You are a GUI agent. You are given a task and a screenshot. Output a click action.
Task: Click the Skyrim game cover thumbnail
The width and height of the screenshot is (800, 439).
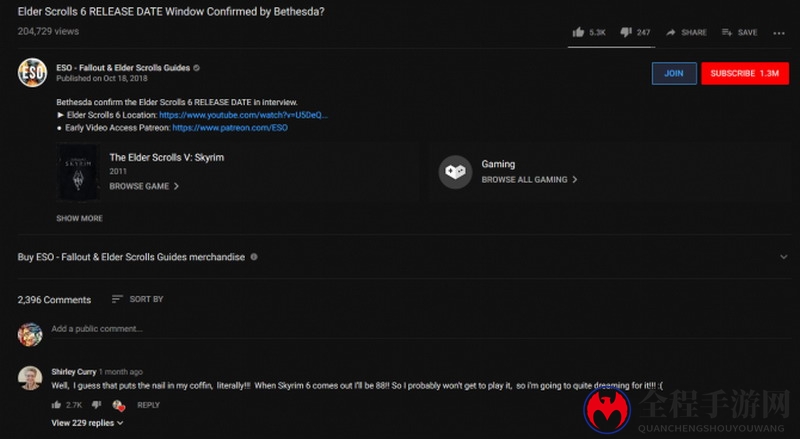click(x=78, y=173)
